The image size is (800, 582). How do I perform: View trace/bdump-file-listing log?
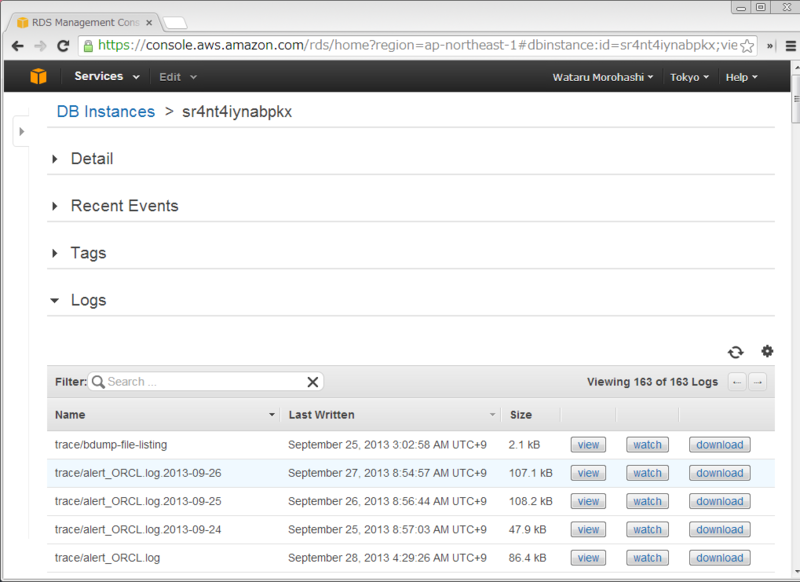pos(588,445)
